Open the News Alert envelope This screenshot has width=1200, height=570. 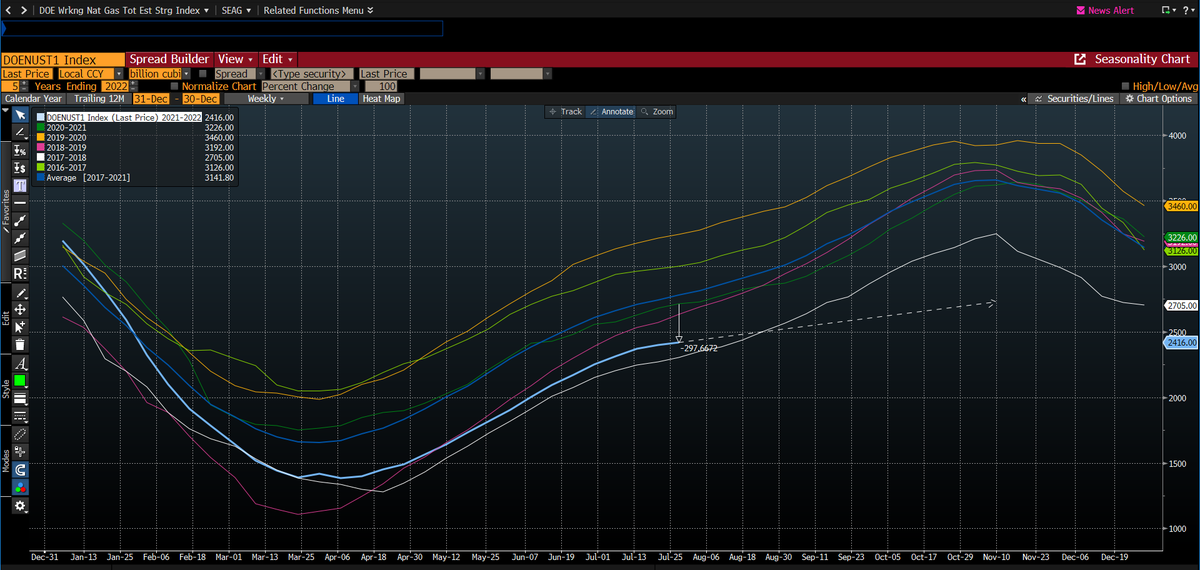(1080, 10)
